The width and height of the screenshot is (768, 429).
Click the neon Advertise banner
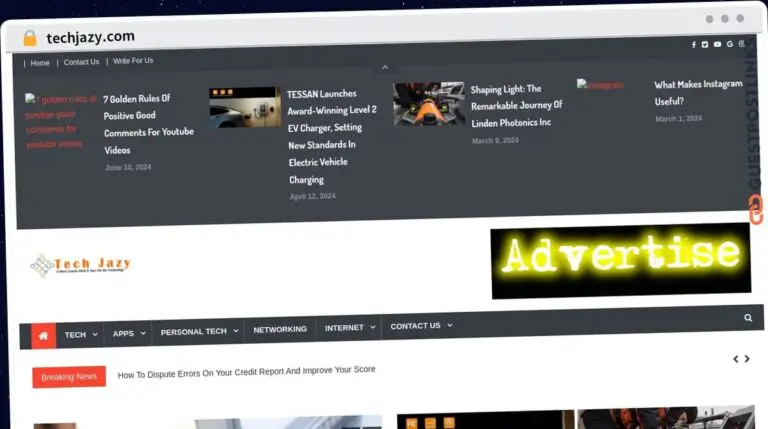620,259
